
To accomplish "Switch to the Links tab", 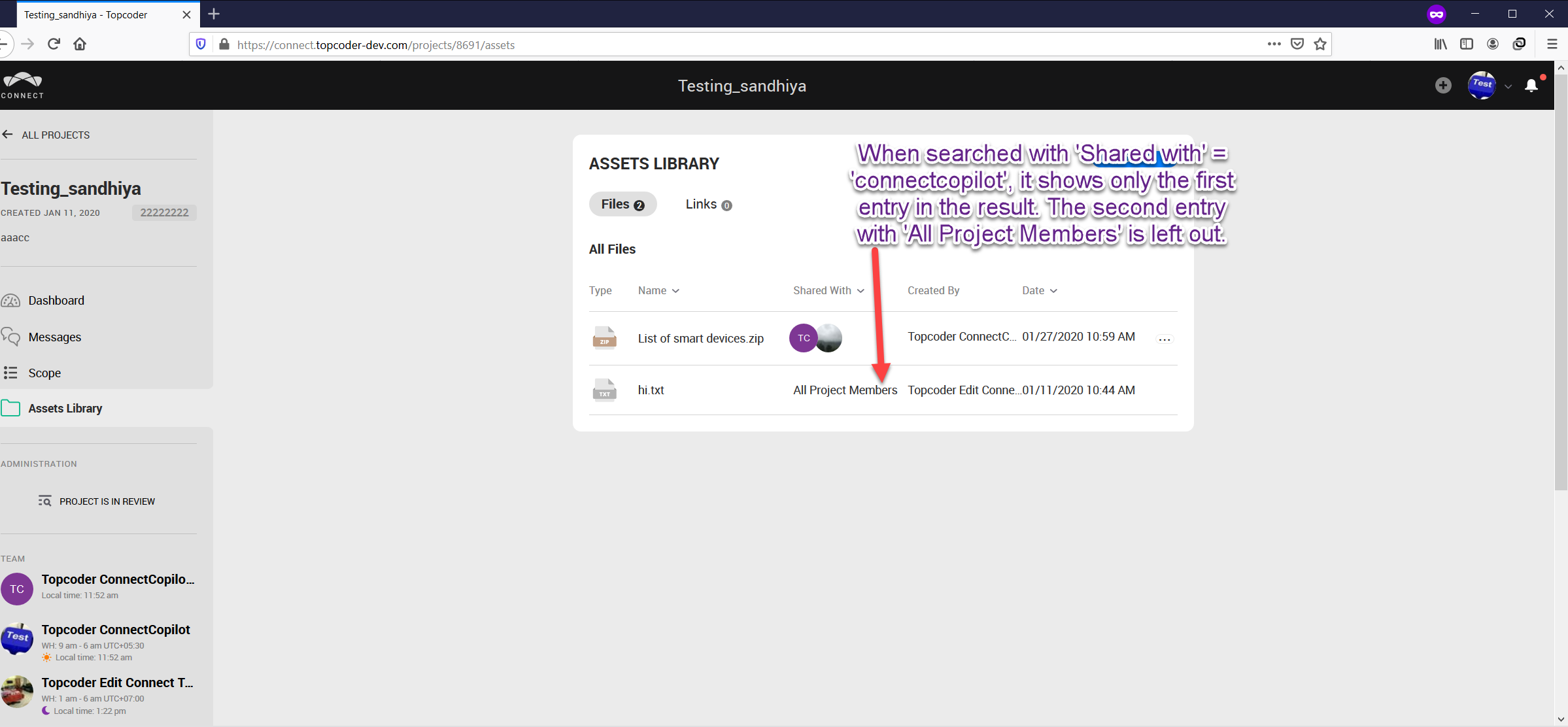I will 708,205.
